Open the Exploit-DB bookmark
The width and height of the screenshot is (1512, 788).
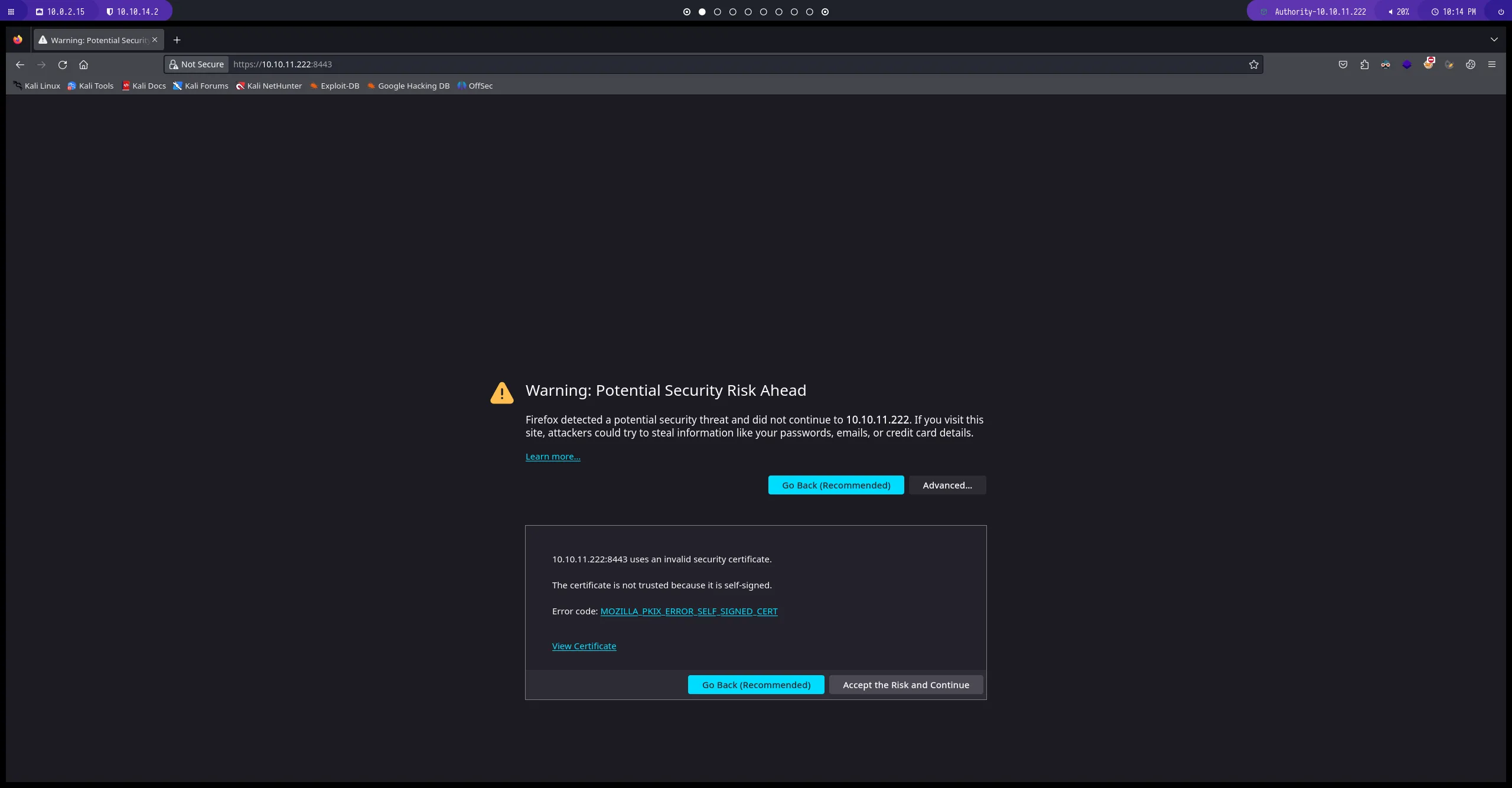click(334, 86)
